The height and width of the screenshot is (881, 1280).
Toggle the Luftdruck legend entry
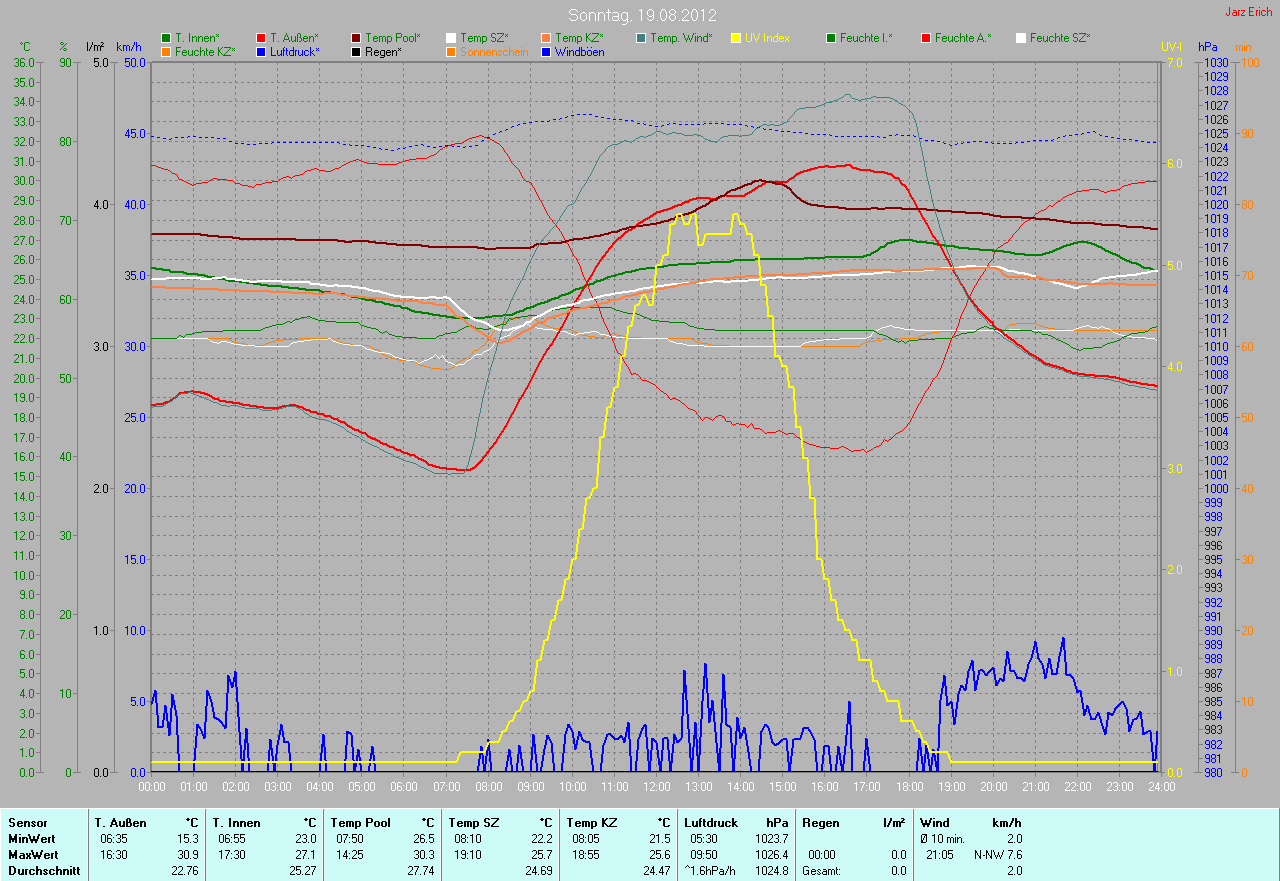288,51
